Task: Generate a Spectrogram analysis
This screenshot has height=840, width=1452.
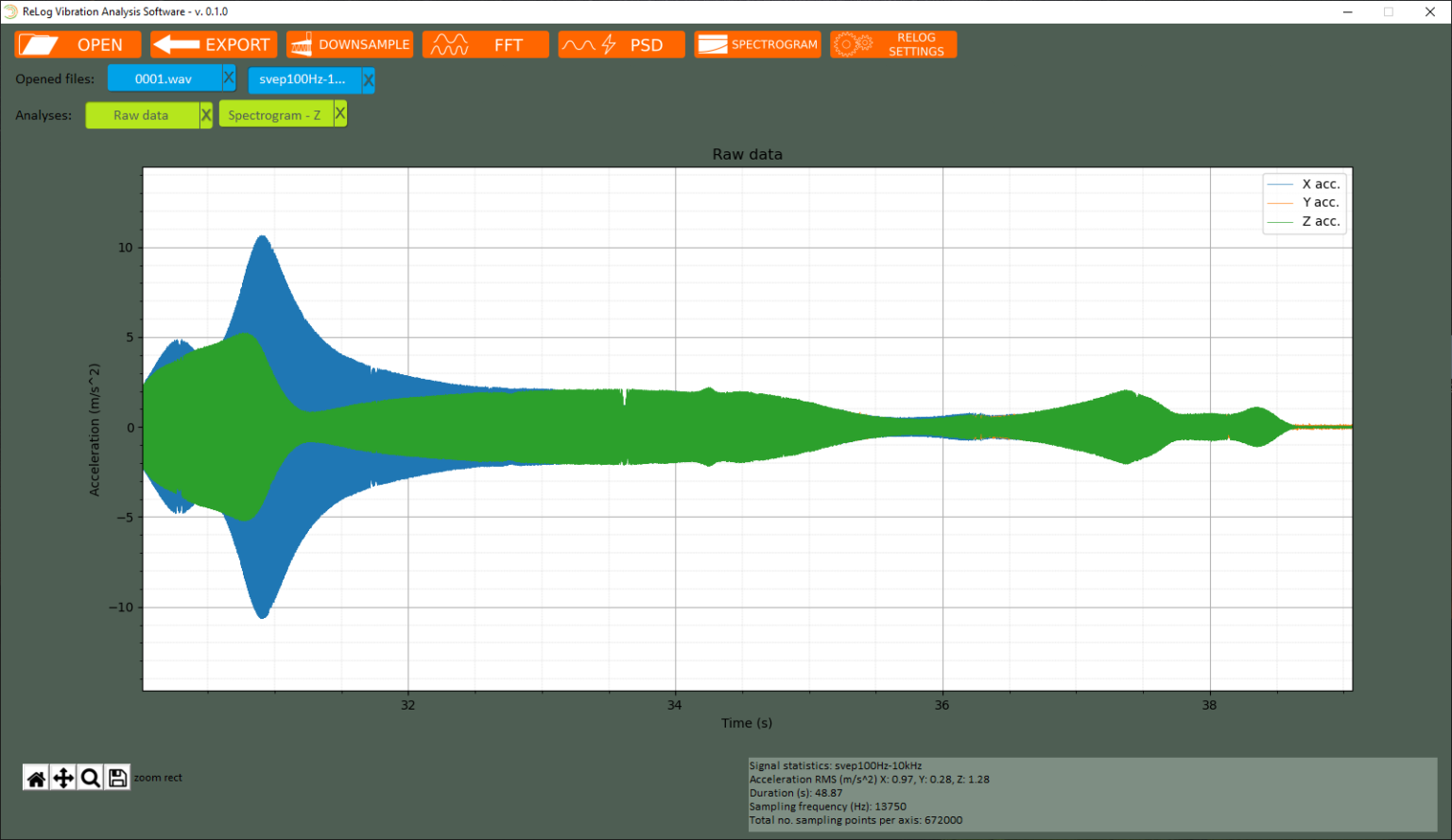Action: coord(756,43)
